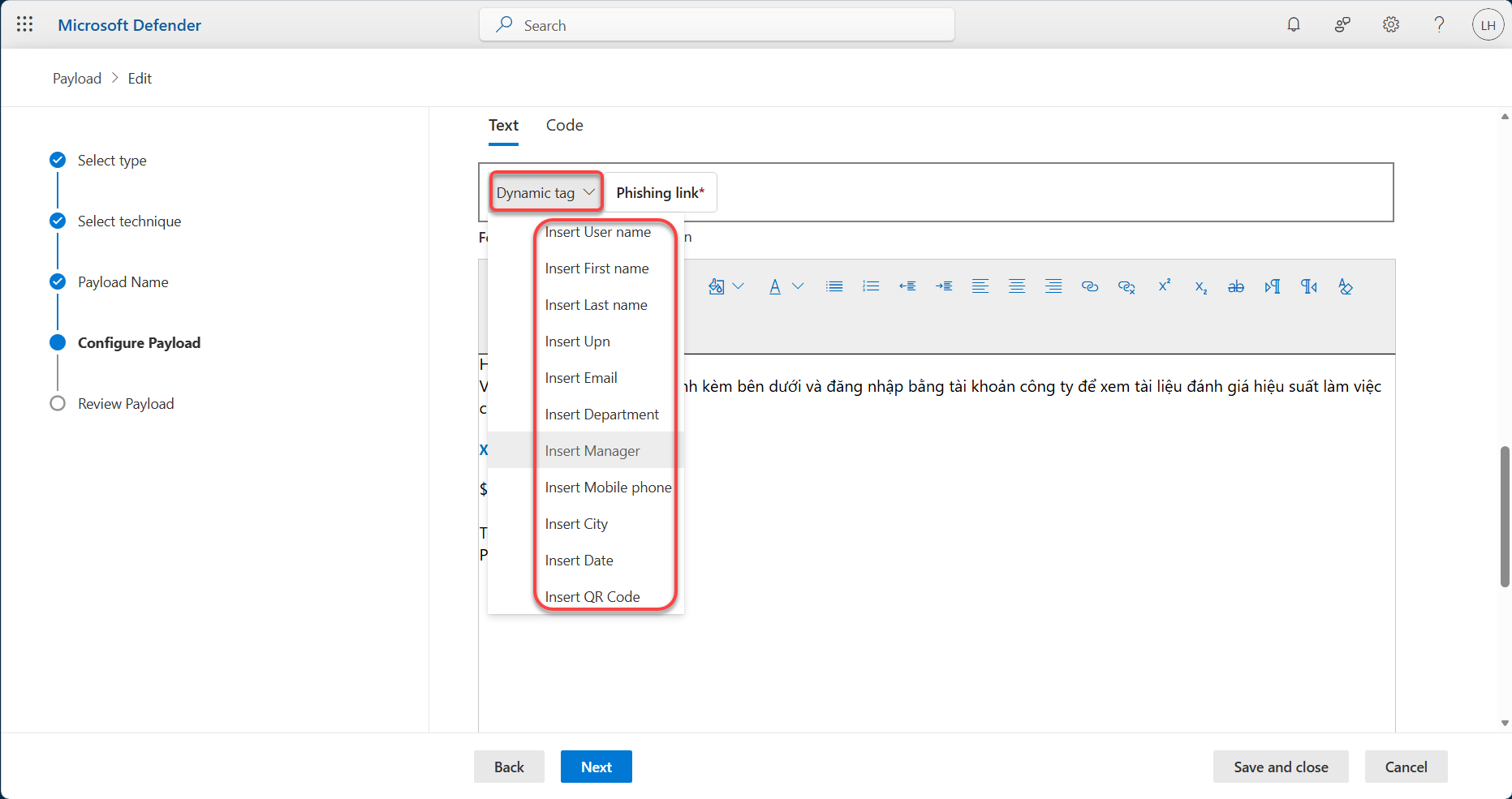
Task: Go to the Review Payload step
Action: 126,404
